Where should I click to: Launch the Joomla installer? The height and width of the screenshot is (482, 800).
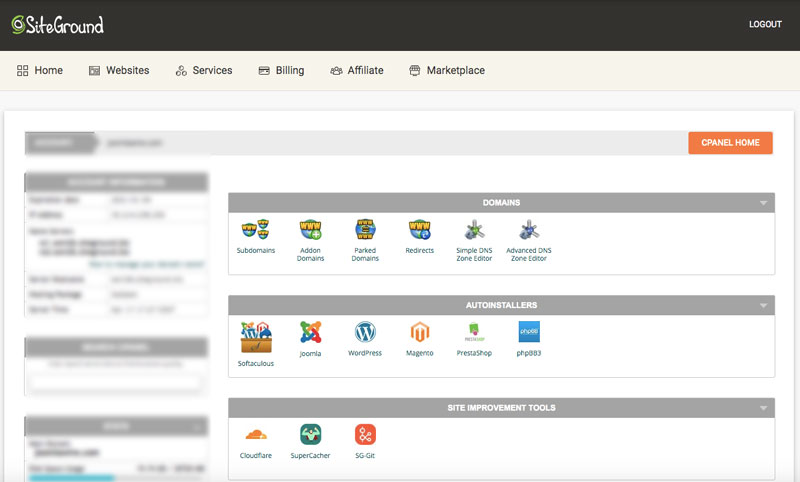point(310,339)
